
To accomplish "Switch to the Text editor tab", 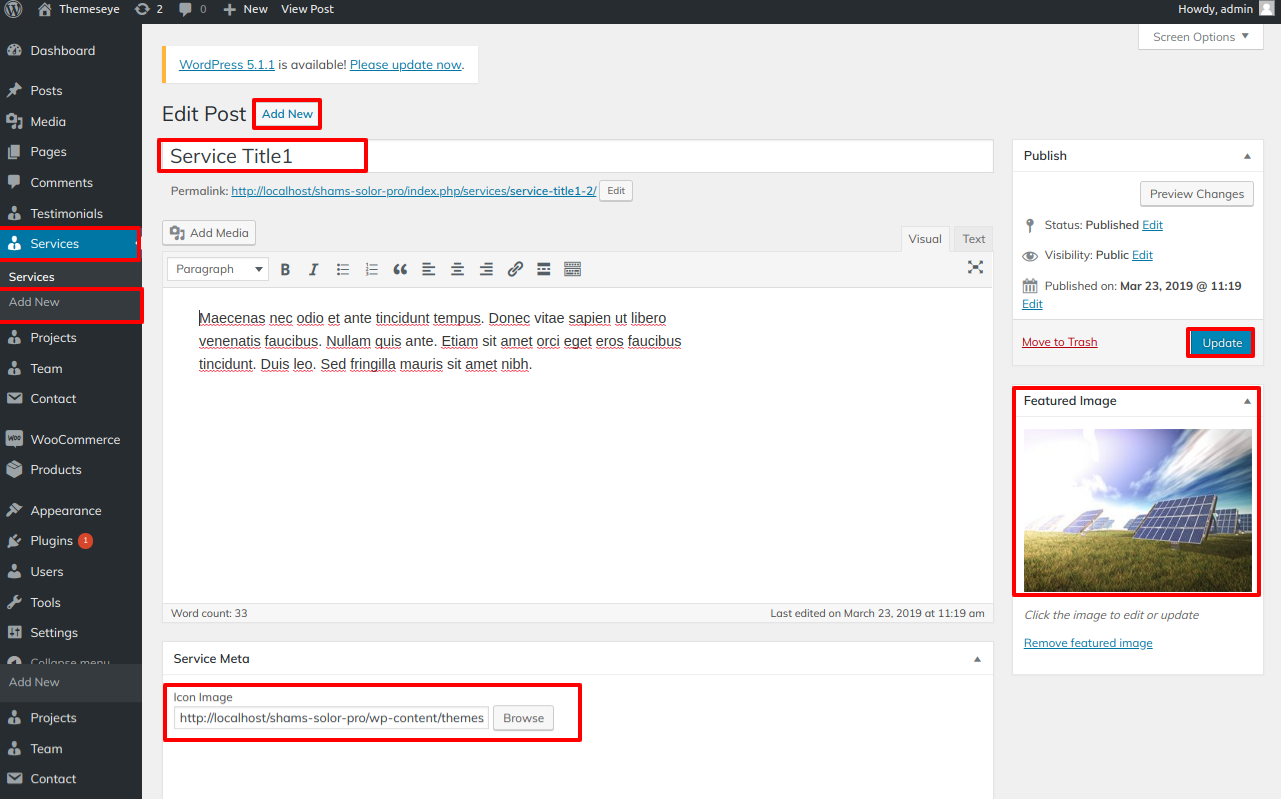I will [973, 239].
